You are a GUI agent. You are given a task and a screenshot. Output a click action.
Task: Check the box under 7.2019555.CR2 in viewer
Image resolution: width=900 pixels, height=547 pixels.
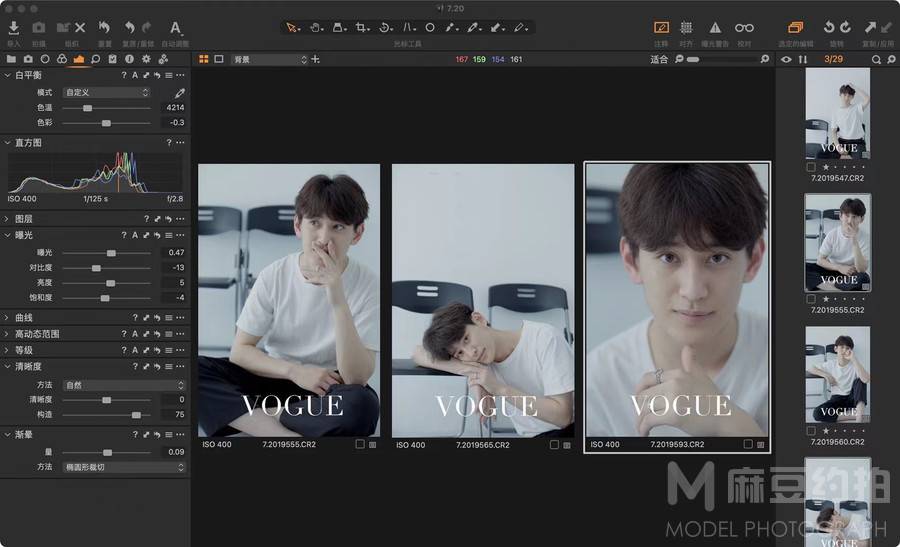360,444
